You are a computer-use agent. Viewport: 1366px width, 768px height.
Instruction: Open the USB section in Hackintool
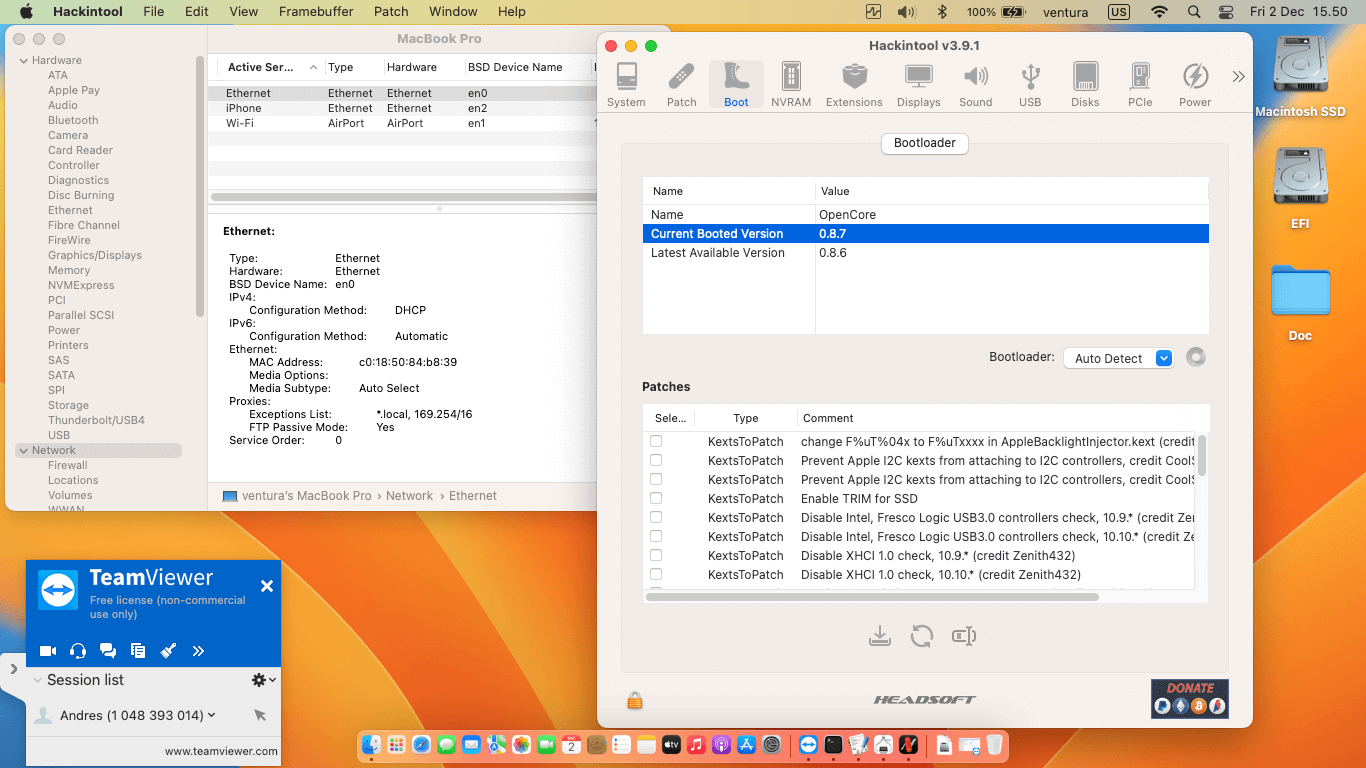coord(1030,85)
